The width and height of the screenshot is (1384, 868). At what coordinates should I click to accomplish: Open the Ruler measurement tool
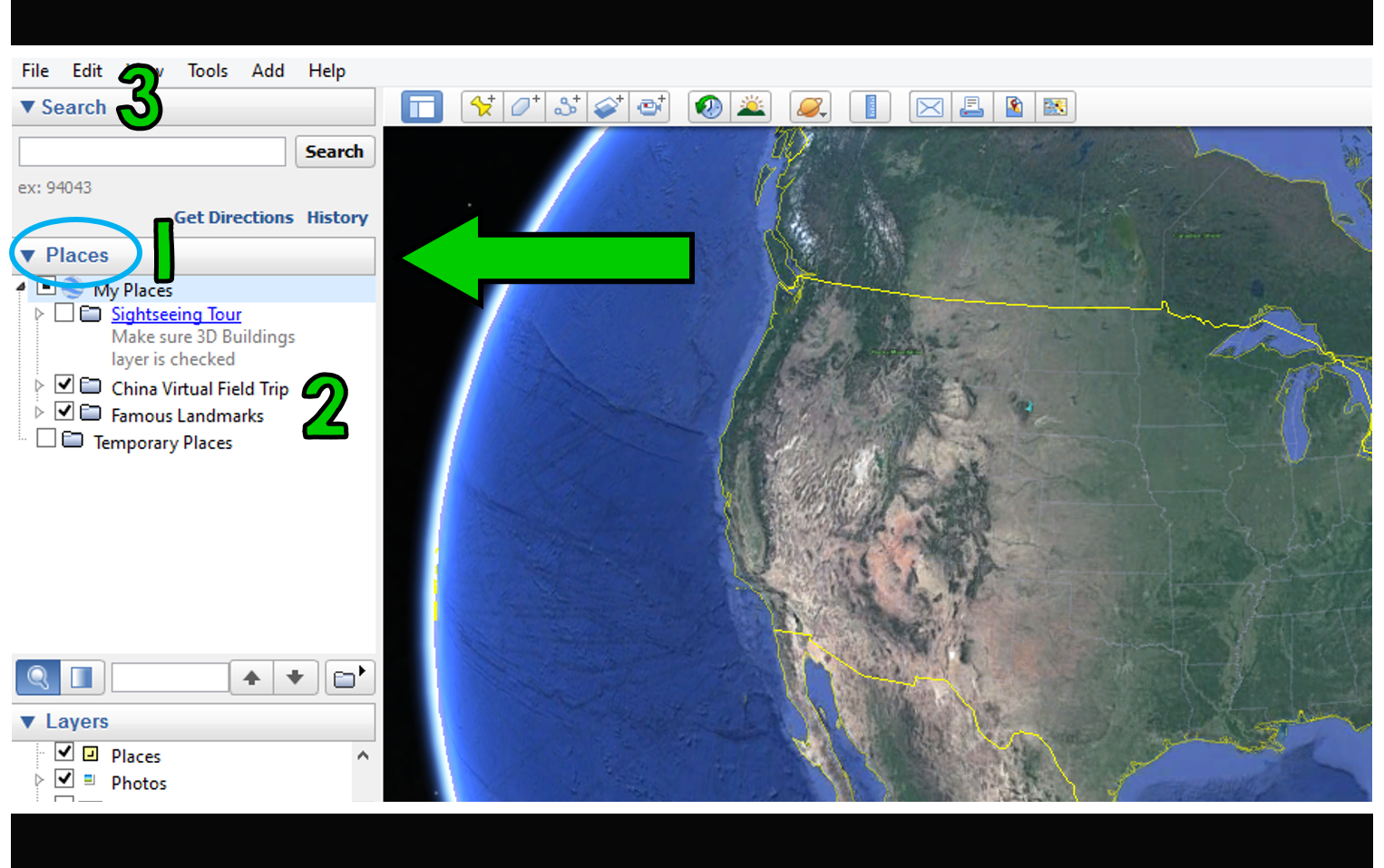click(x=868, y=106)
